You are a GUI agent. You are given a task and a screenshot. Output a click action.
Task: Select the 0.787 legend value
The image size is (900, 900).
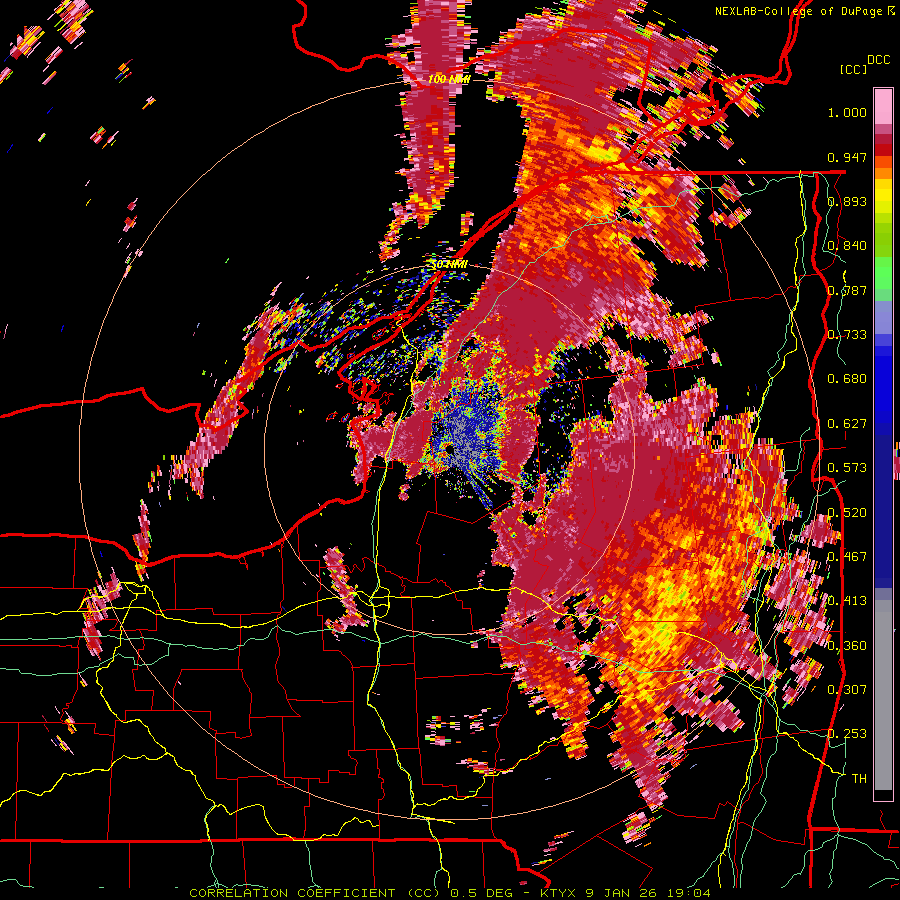[847, 290]
